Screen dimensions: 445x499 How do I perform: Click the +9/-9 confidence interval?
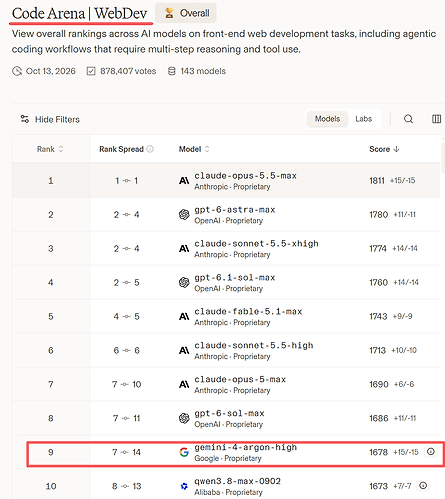(x=402, y=316)
